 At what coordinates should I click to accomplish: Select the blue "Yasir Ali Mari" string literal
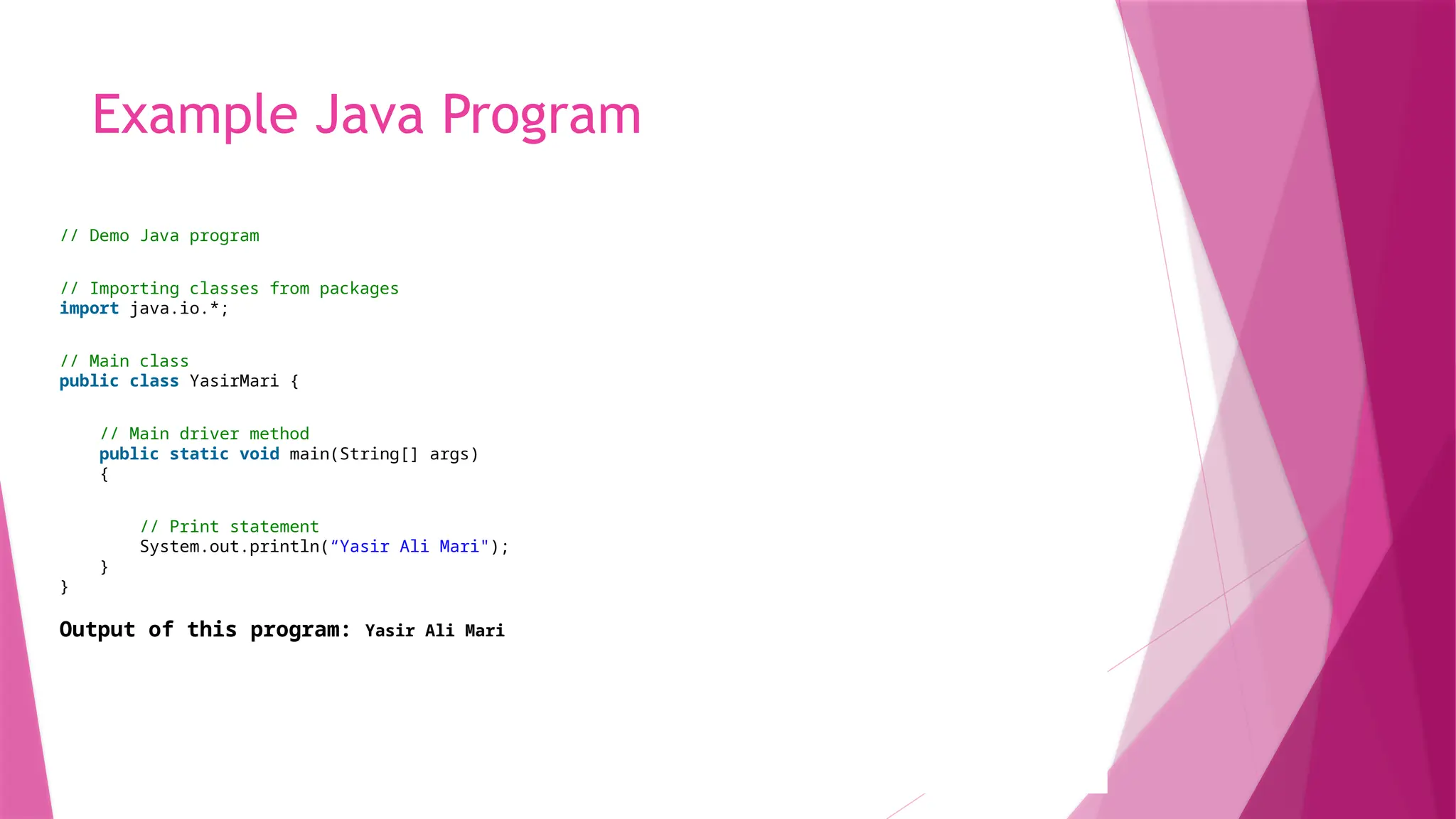tap(409, 547)
